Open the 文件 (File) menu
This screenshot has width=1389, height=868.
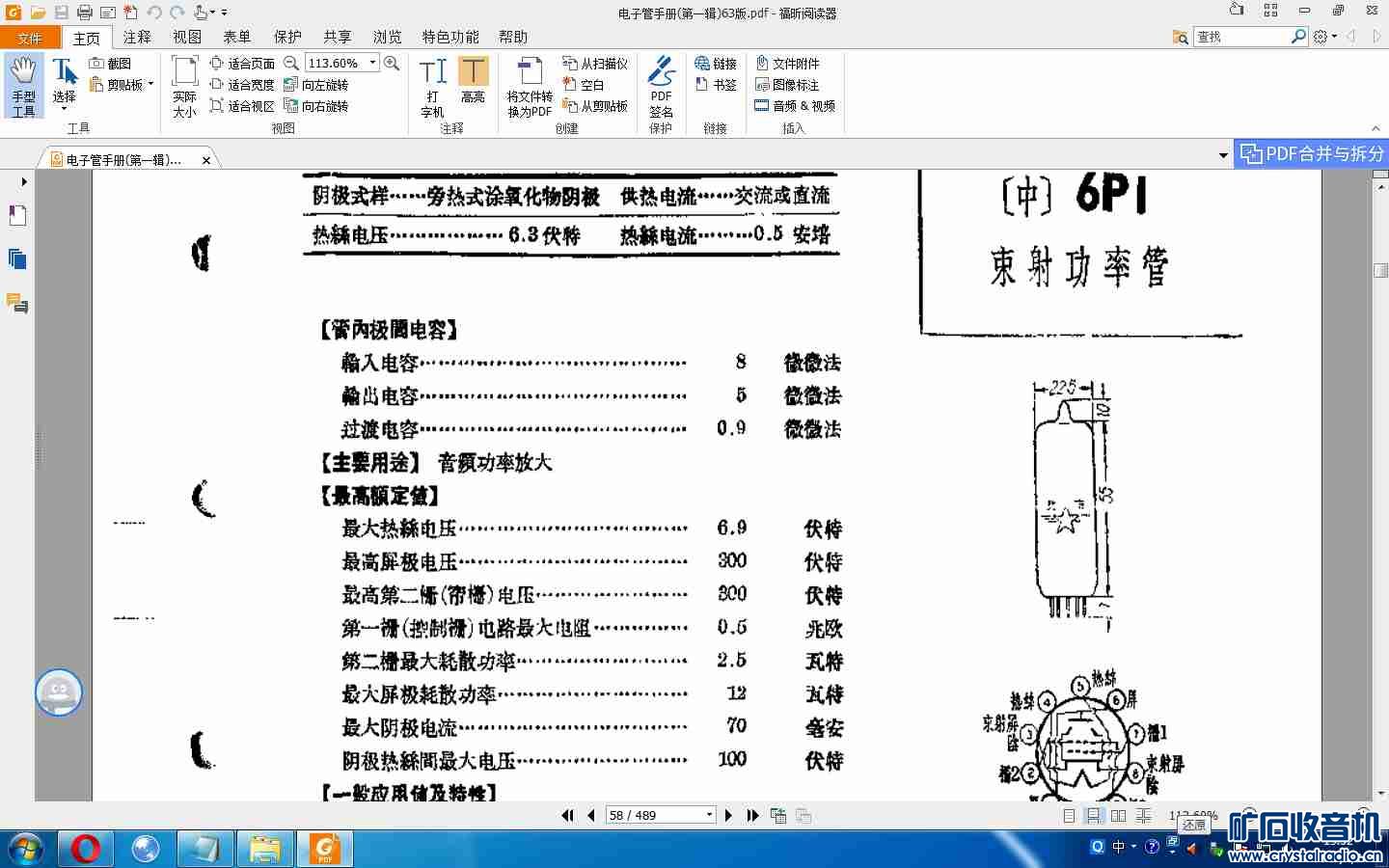pos(30,38)
